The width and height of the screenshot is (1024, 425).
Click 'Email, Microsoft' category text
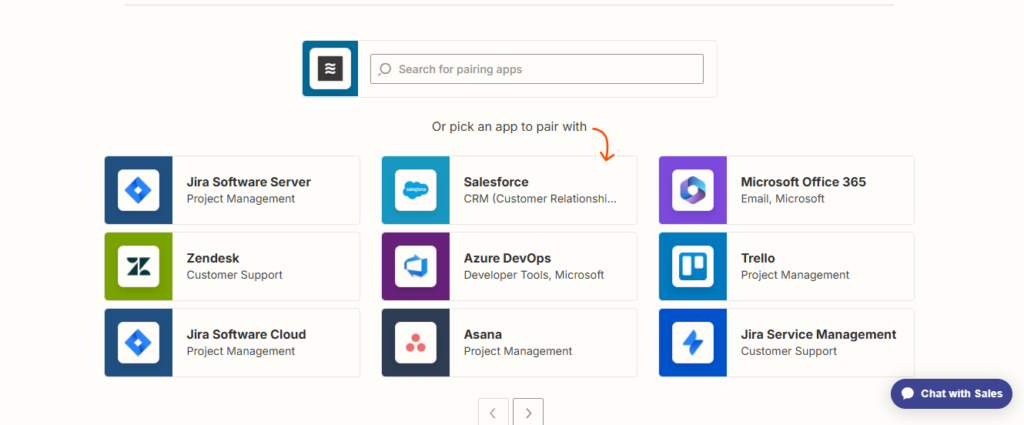(x=782, y=198)
